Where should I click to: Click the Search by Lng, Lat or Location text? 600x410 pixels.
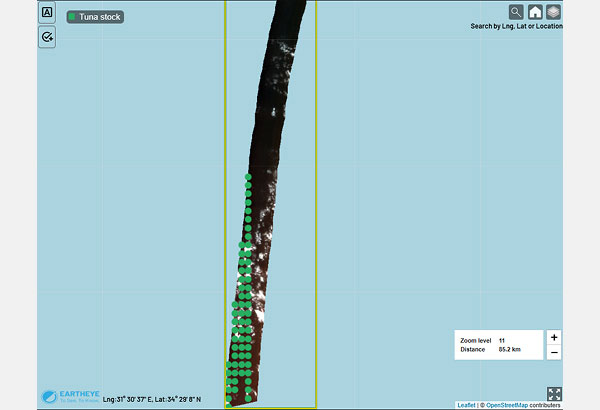pos(516,26)
